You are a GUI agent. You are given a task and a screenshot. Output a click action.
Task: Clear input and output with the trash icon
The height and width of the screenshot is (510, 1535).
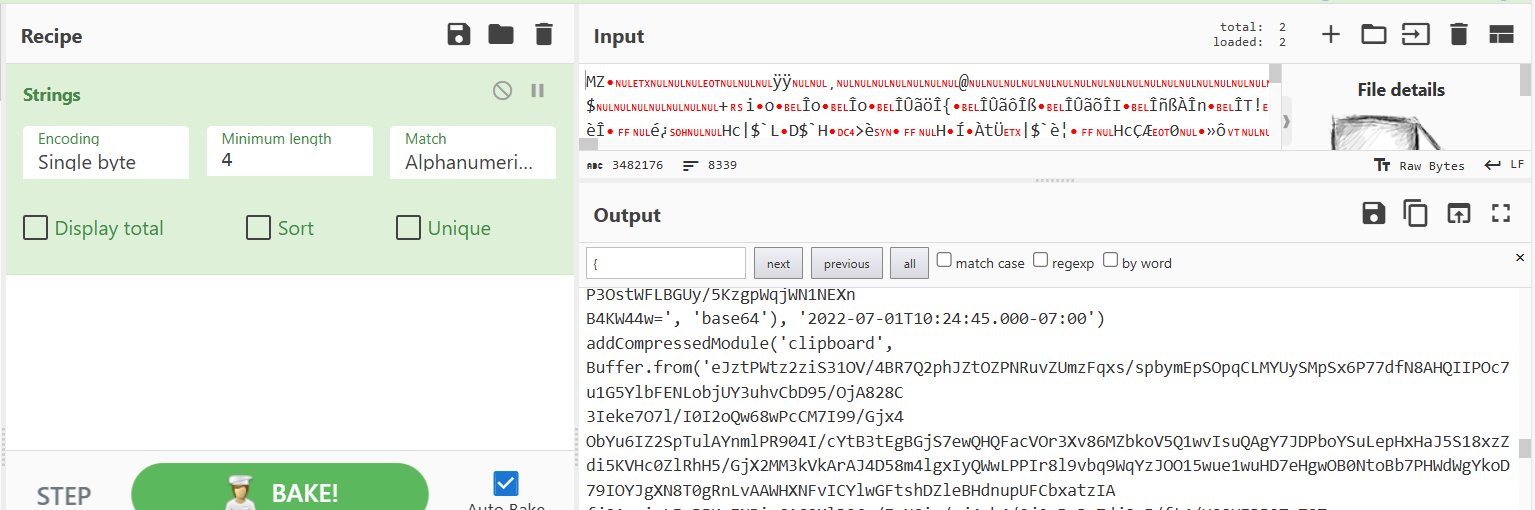1459,35
